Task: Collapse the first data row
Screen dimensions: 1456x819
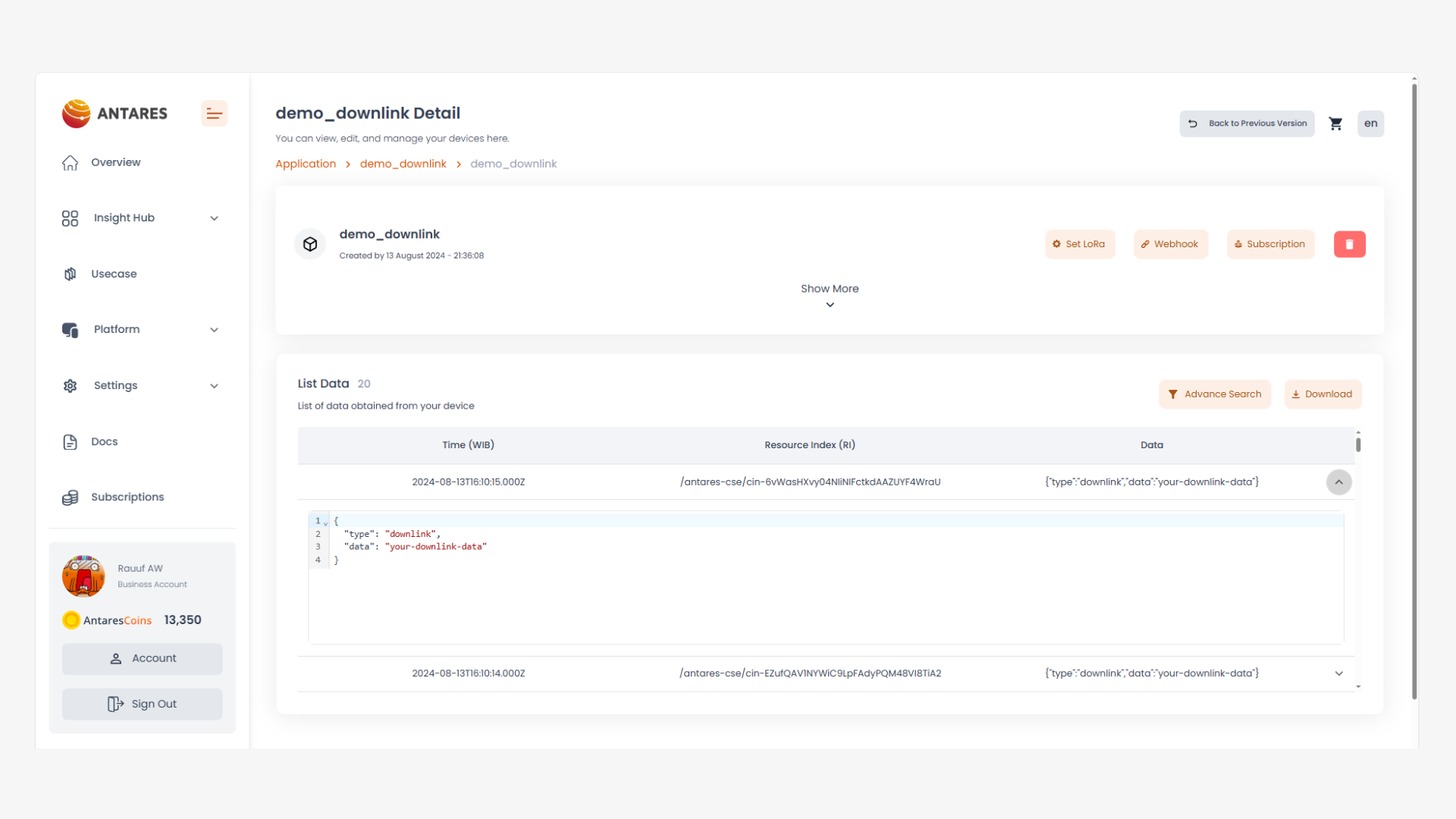Action: click(1338, 482)
